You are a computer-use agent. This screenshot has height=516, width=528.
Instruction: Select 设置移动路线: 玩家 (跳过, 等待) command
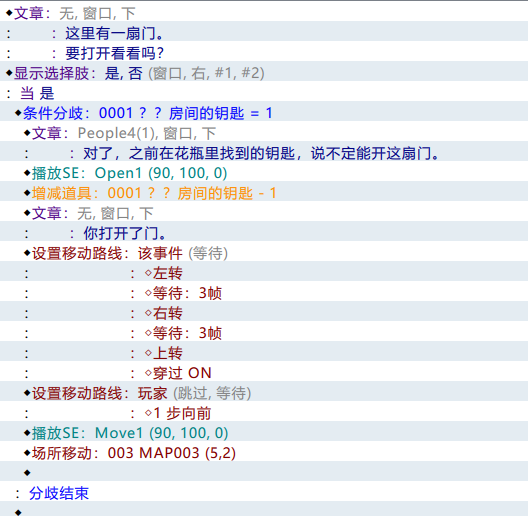(x=264, y=391)
